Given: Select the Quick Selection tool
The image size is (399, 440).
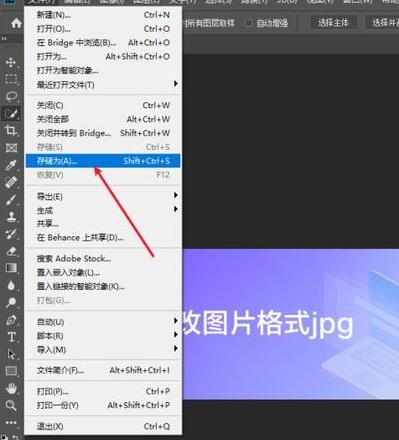Looking at the screenshot, I should tap(11, 113).
